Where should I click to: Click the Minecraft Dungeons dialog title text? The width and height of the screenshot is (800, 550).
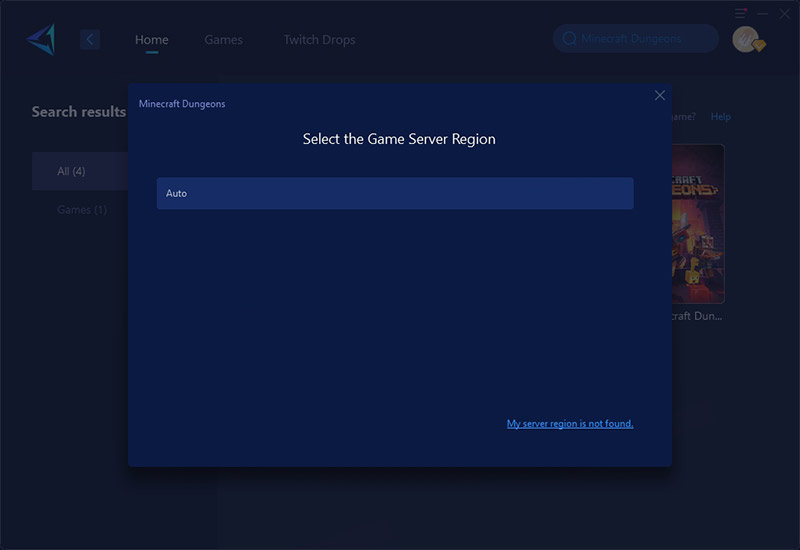(x=182, y=104)
